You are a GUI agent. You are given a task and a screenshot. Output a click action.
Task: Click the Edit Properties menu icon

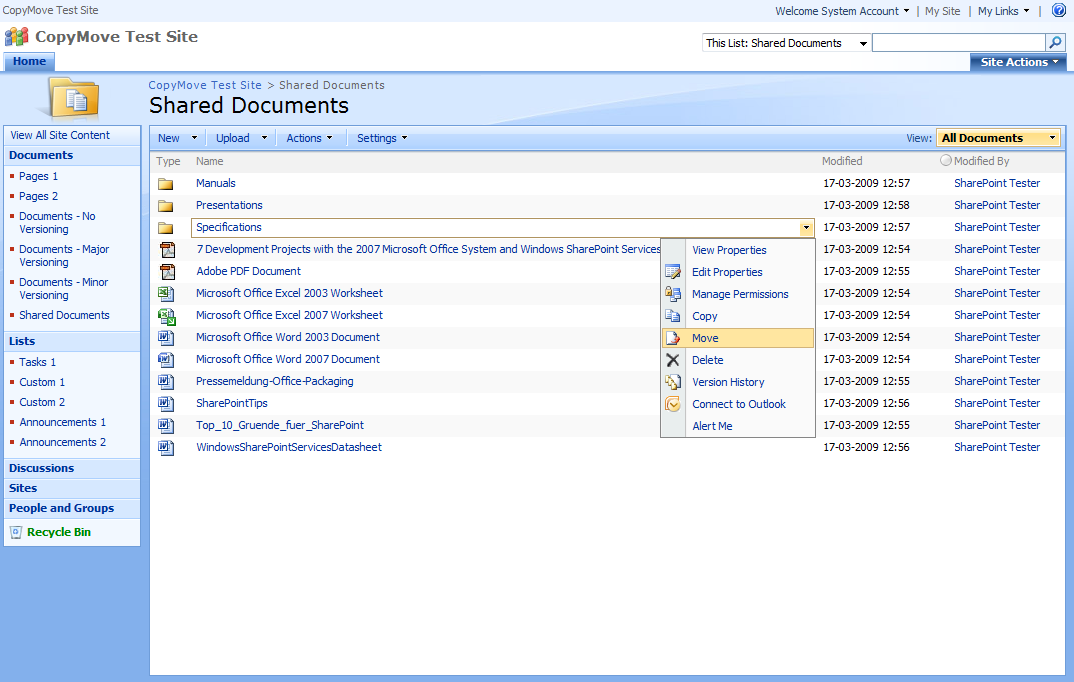(x=673, y=272)
